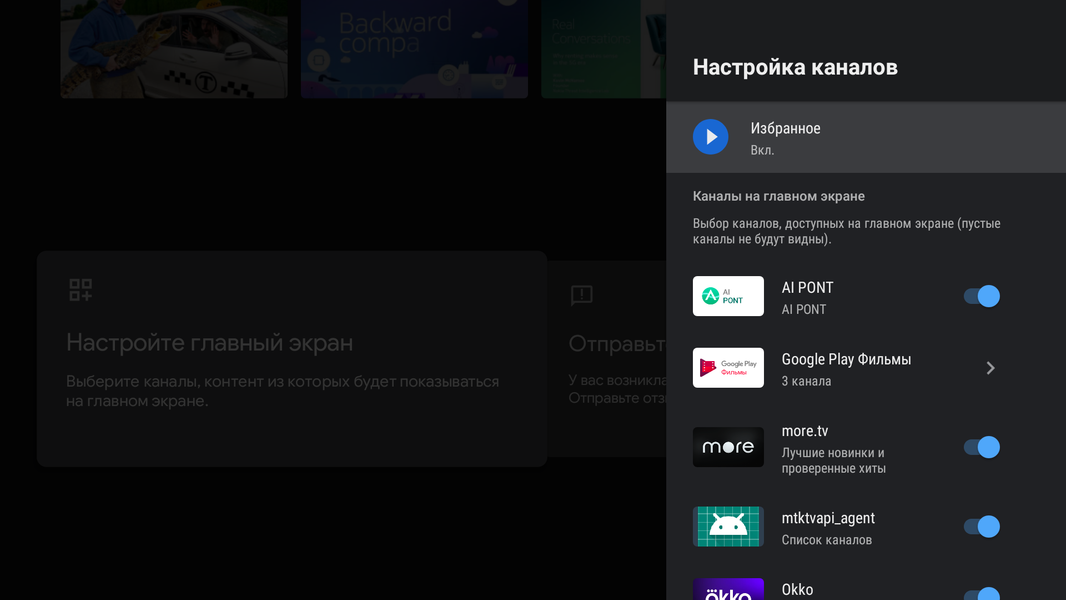
Task: Open the Backward compa video thumbnail
Action: click(414, 49)
